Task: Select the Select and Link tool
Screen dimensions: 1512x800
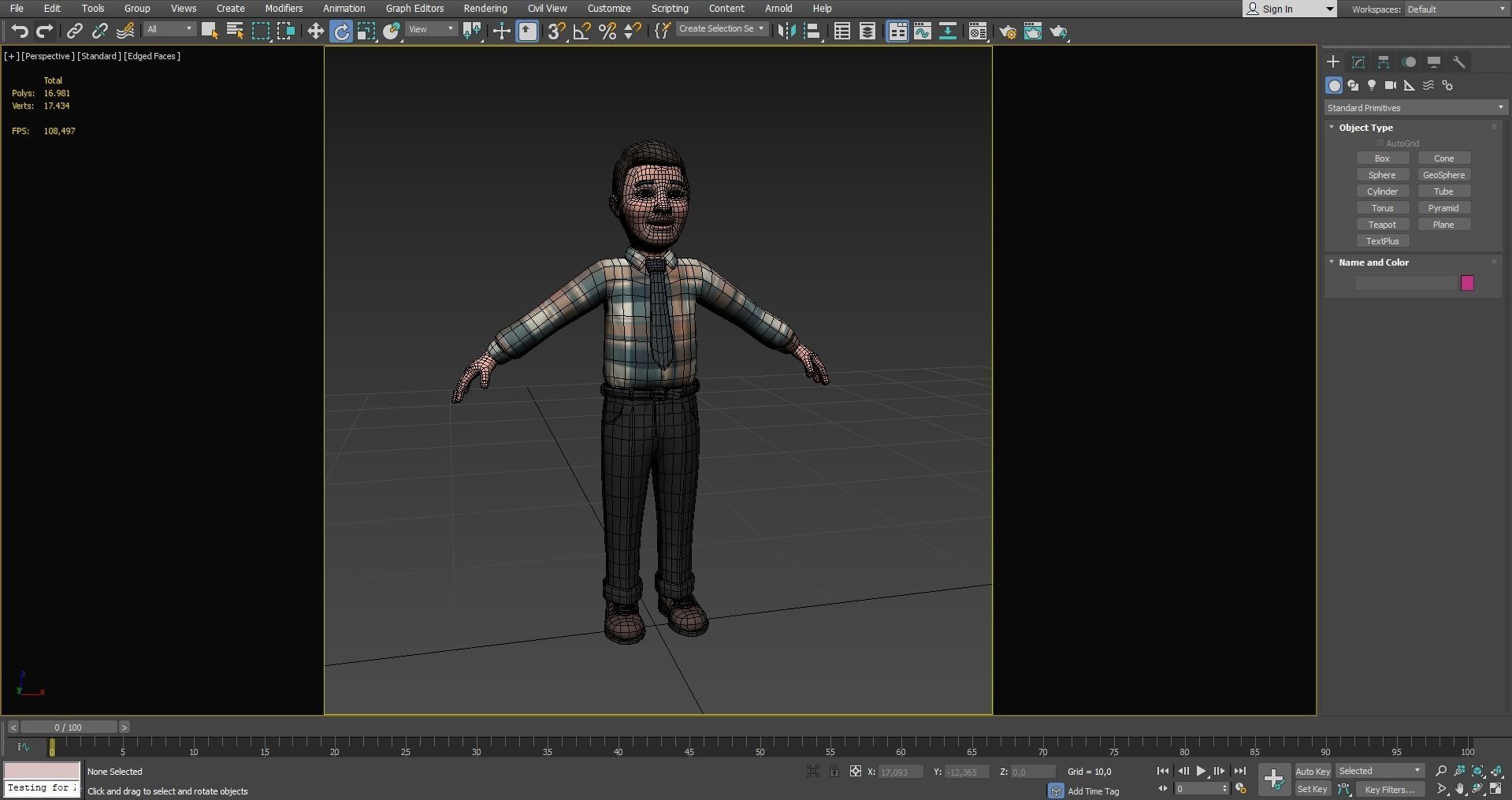Action: click(75, 31)
